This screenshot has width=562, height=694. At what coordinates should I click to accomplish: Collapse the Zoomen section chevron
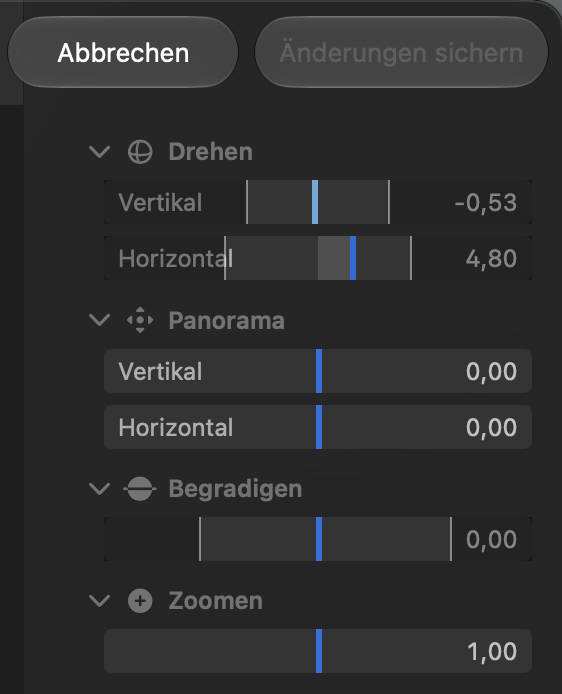pos(100,601)
